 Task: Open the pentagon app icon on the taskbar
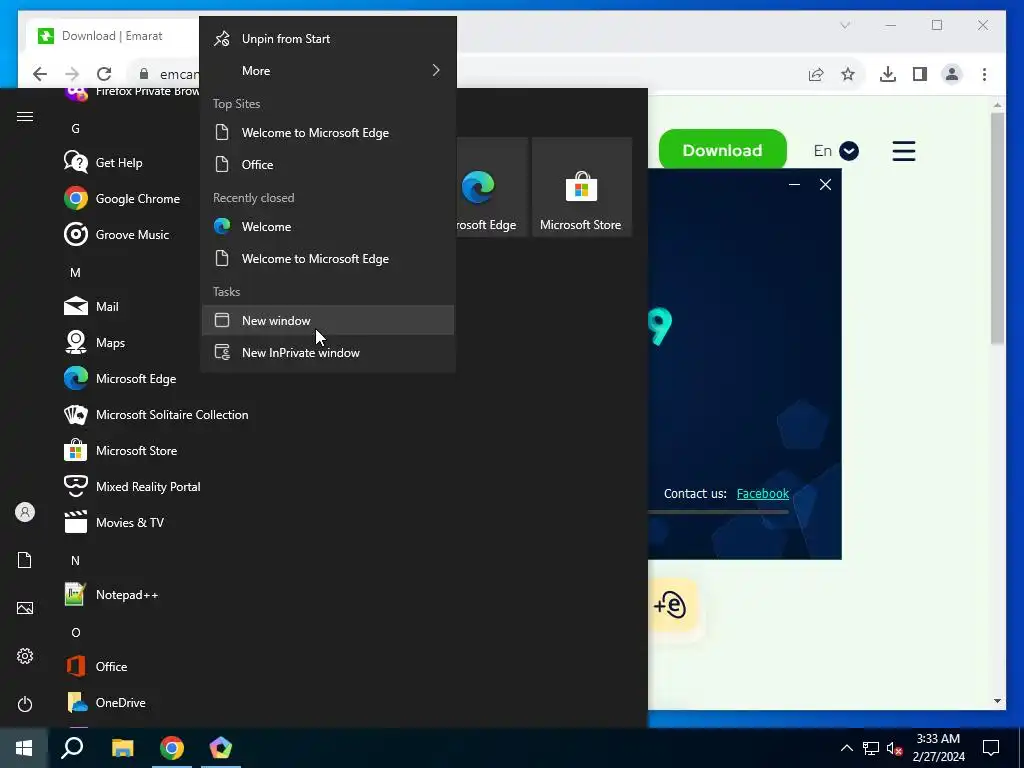click(x=221, y=748)
